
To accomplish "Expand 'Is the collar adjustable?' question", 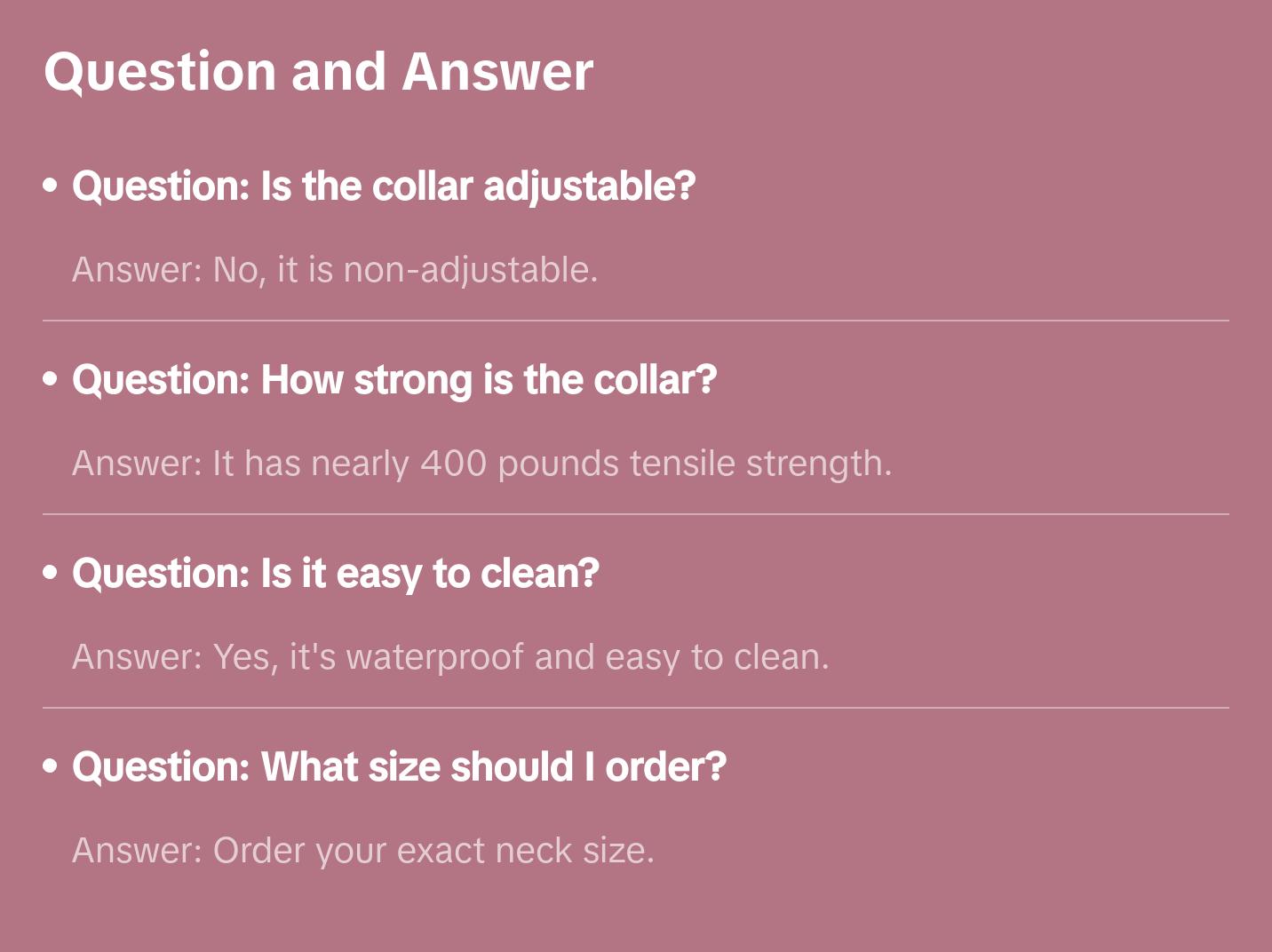I will (383, 186).
